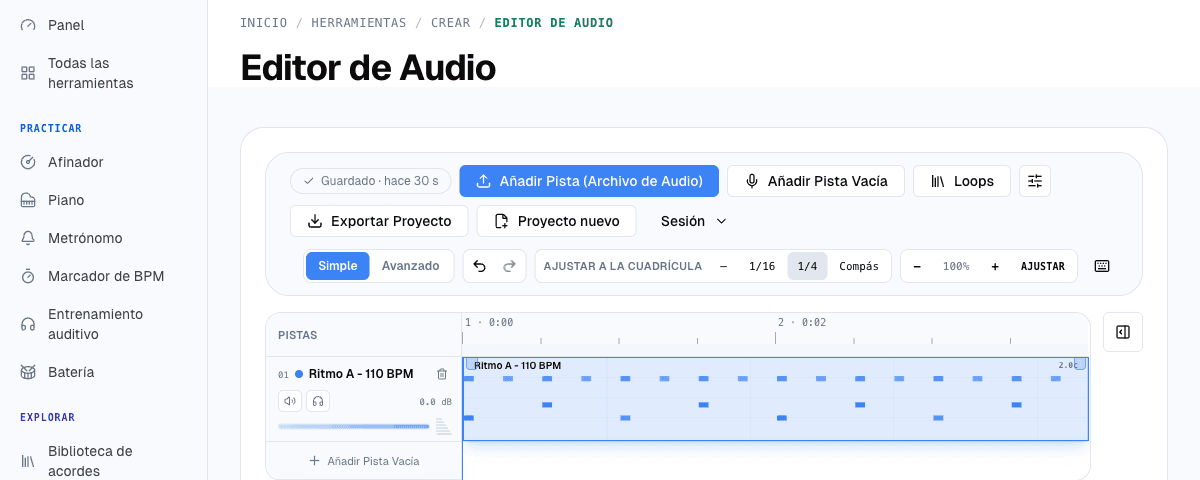Zoom out with minus button
This screenshot has width=1200, height=480.
[917, 266]
